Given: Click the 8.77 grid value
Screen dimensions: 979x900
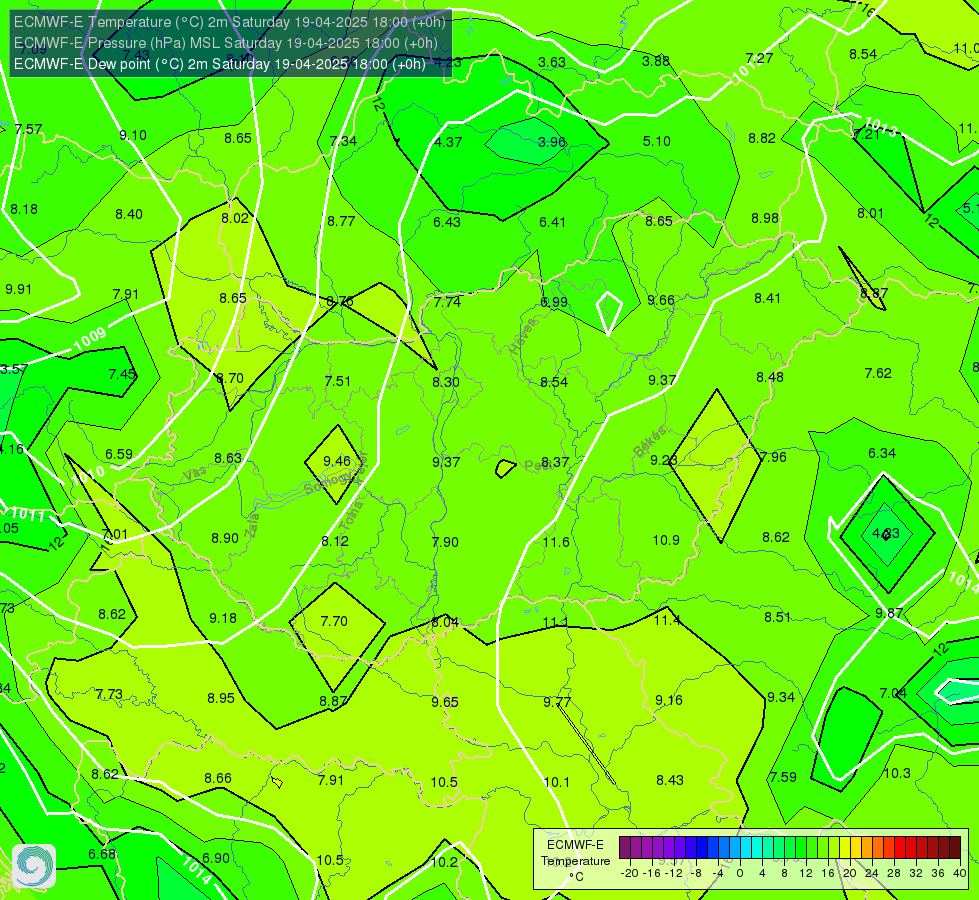Looking at the screenshot, I should point(341,221).
